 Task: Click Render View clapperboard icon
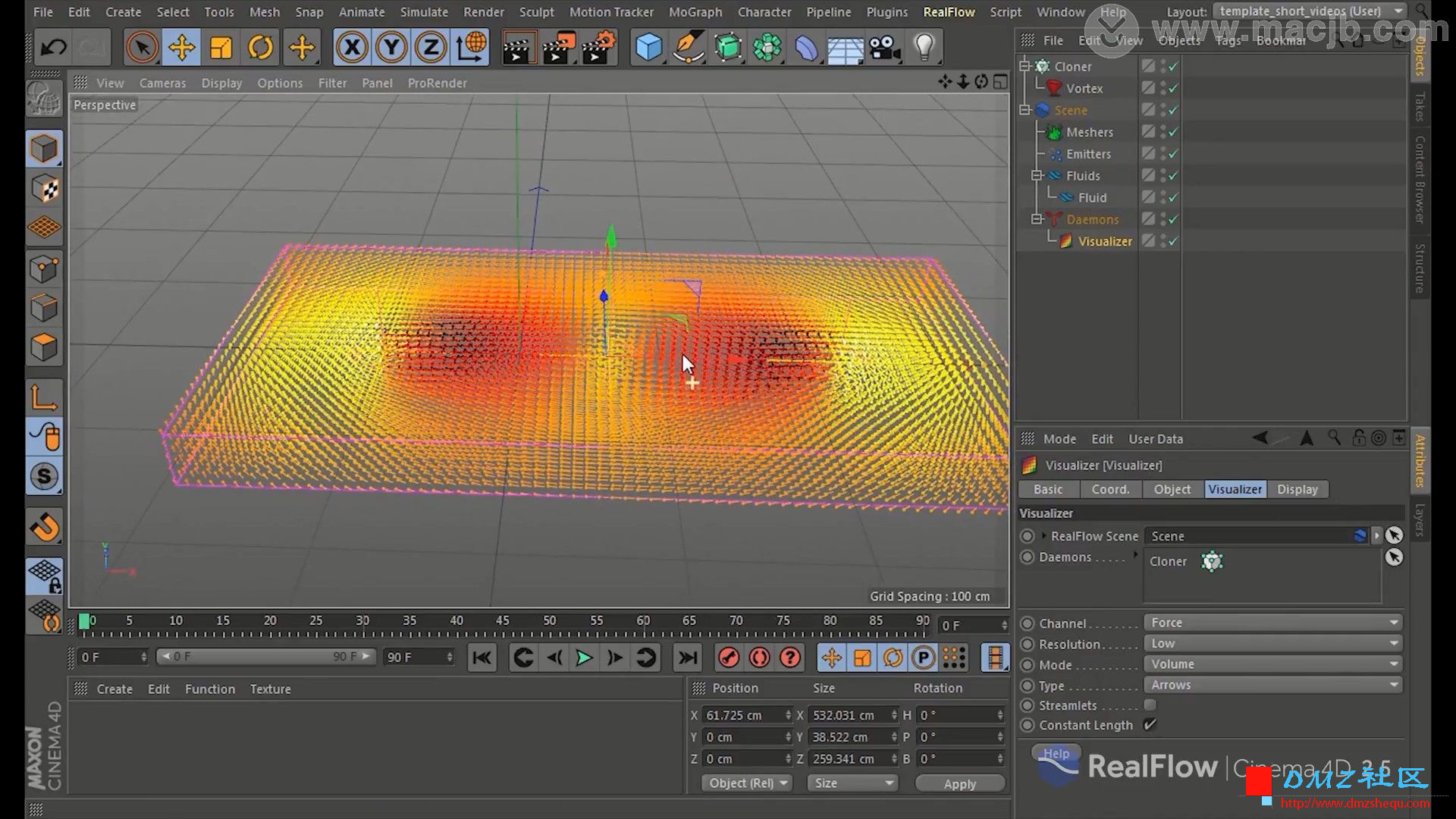point(519,48)
